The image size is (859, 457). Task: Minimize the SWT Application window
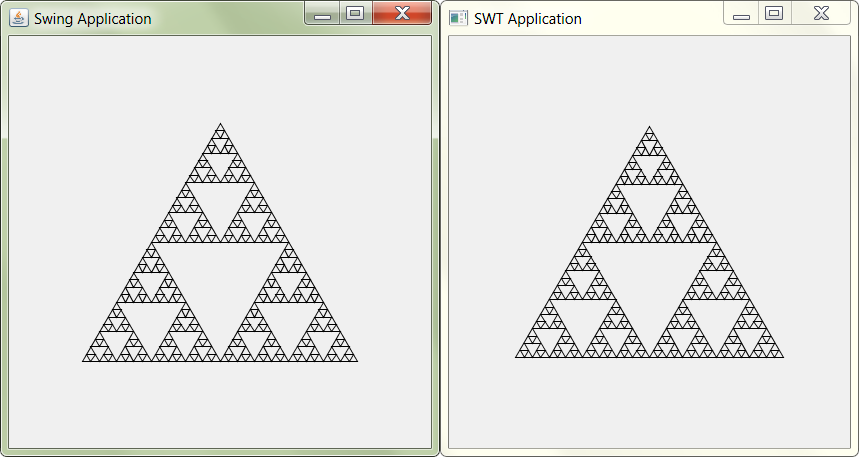pyautogui.click(x=741, y=13)
